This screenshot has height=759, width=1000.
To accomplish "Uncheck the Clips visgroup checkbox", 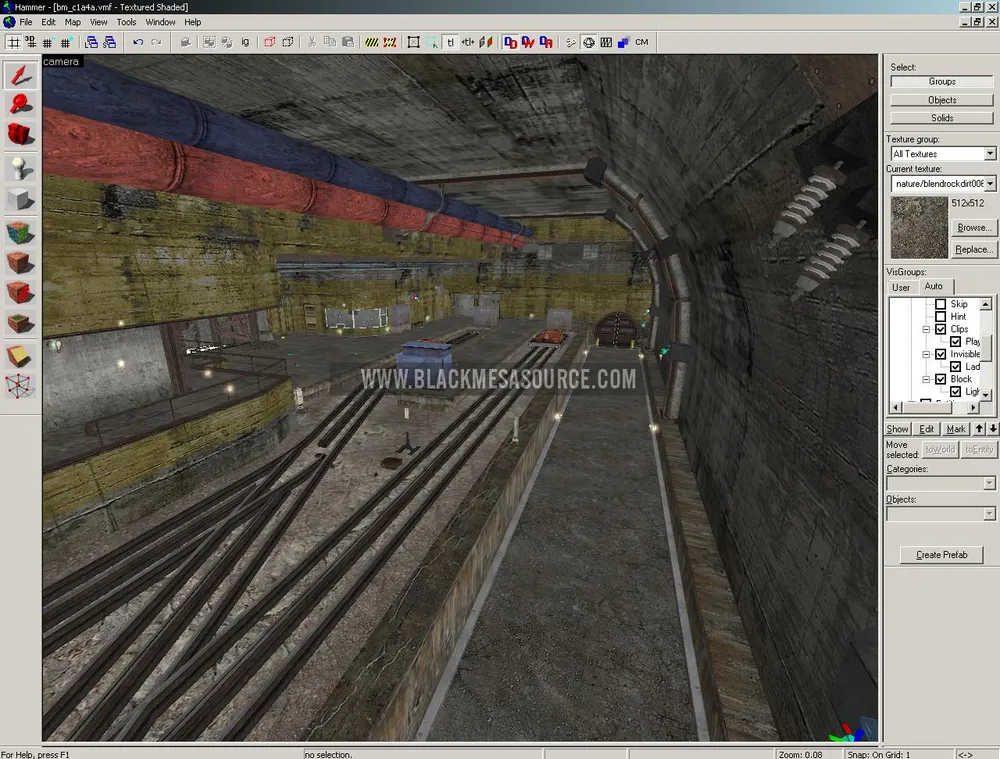I will 940,329.
